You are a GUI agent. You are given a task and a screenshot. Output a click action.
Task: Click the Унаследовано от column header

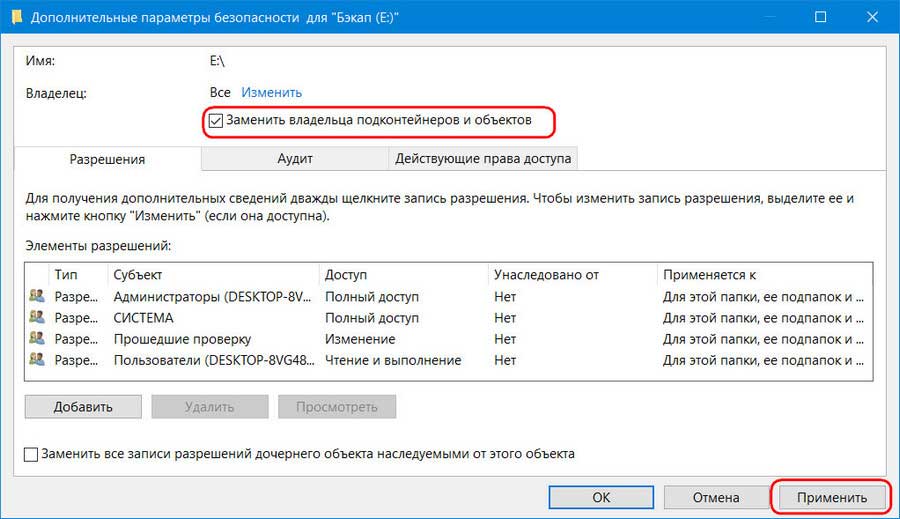tap(570, 274)
